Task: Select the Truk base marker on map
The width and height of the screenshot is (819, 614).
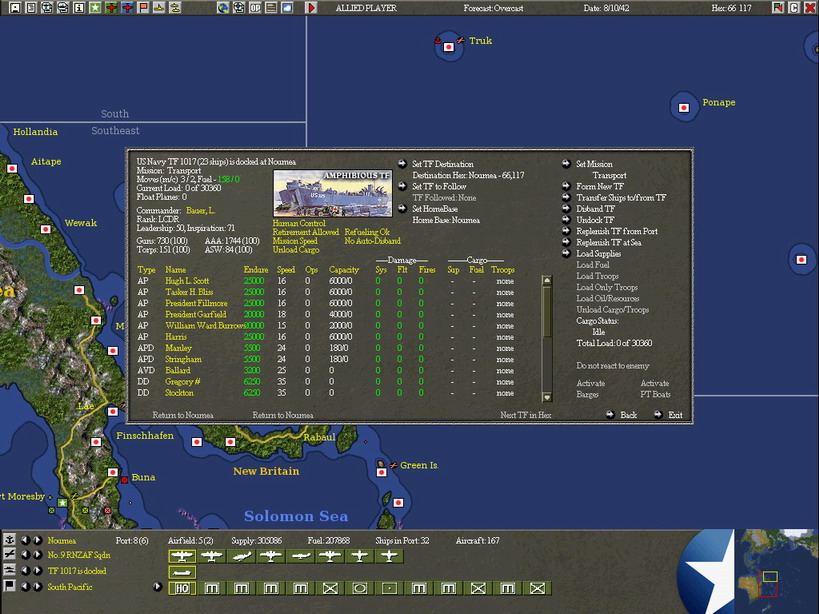Action: [x=448, y=47]
